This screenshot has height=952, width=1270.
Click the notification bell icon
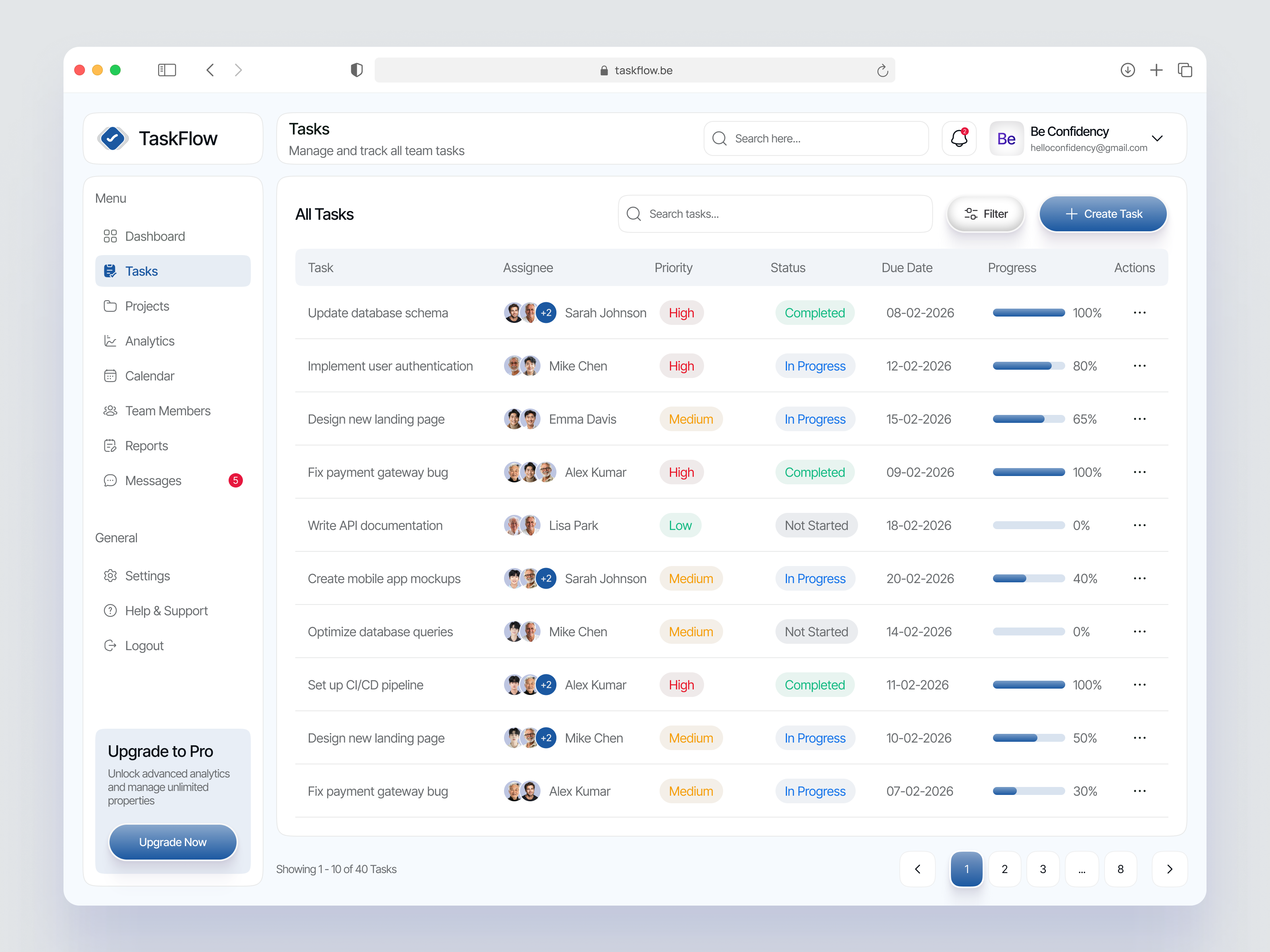(x=959, y=138)
